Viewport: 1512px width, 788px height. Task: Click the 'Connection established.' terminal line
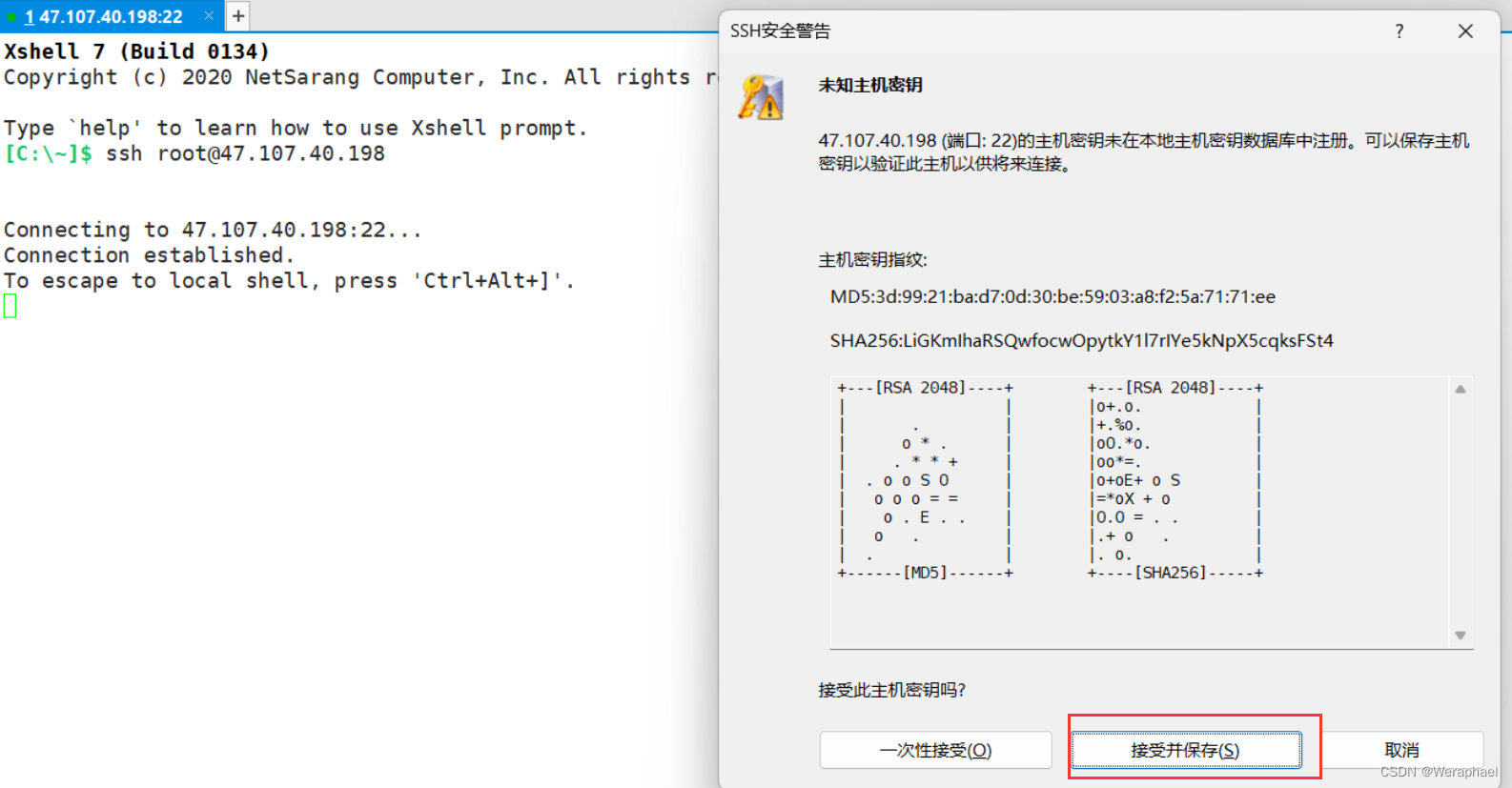coord(149,255)
